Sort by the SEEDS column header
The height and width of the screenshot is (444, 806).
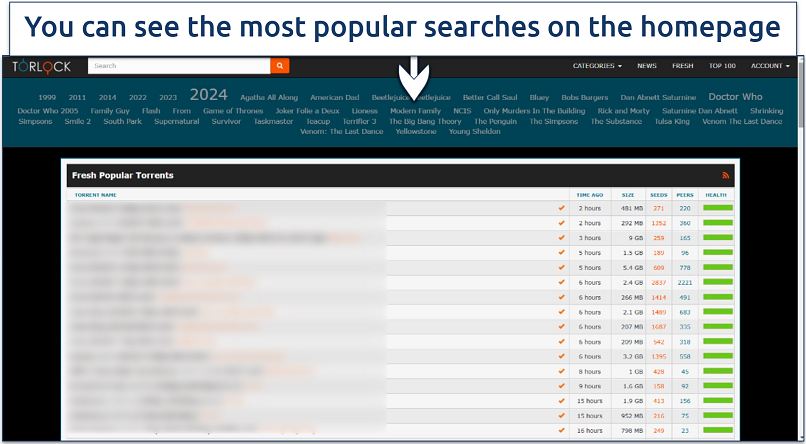point(658,195)
